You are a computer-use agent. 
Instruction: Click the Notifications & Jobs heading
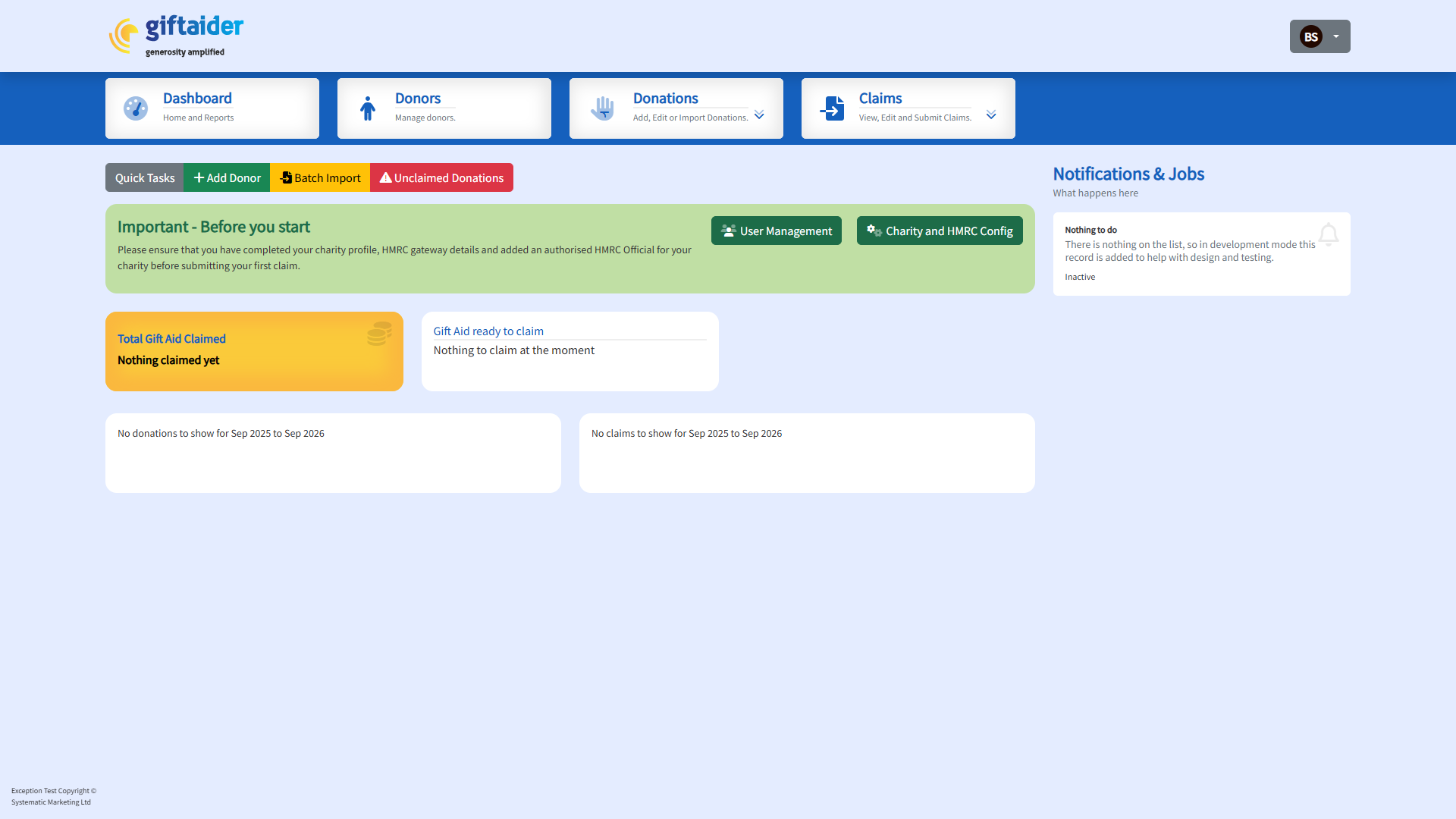[x=1128, y=174]
